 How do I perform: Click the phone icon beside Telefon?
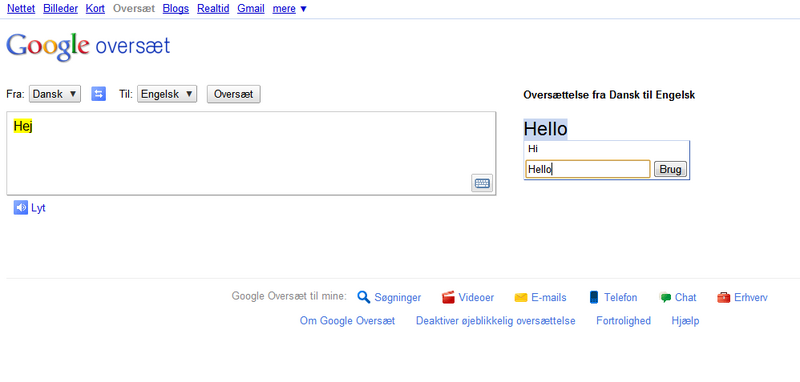(x=593, y=297)
